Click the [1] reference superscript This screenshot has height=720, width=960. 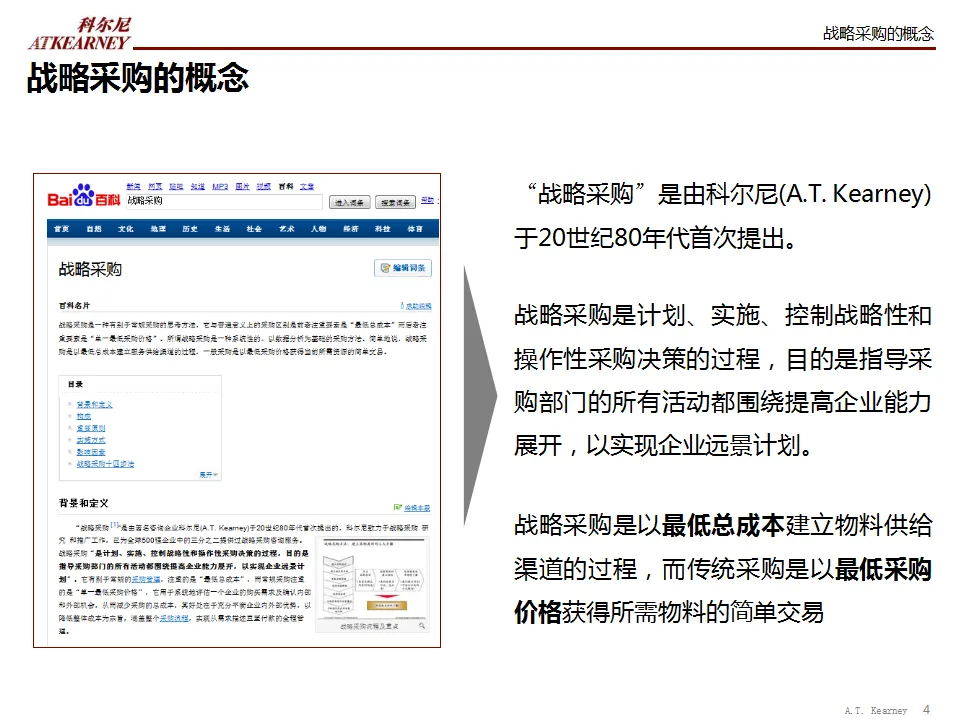tap(115, 525)
